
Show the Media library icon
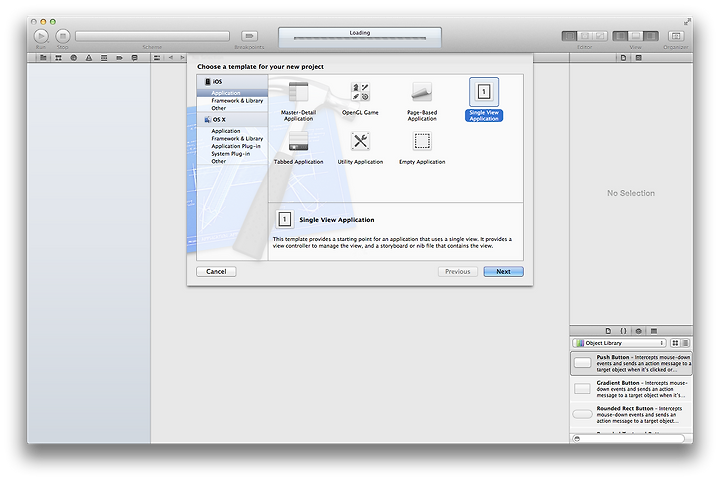click(x=654, y=331)
